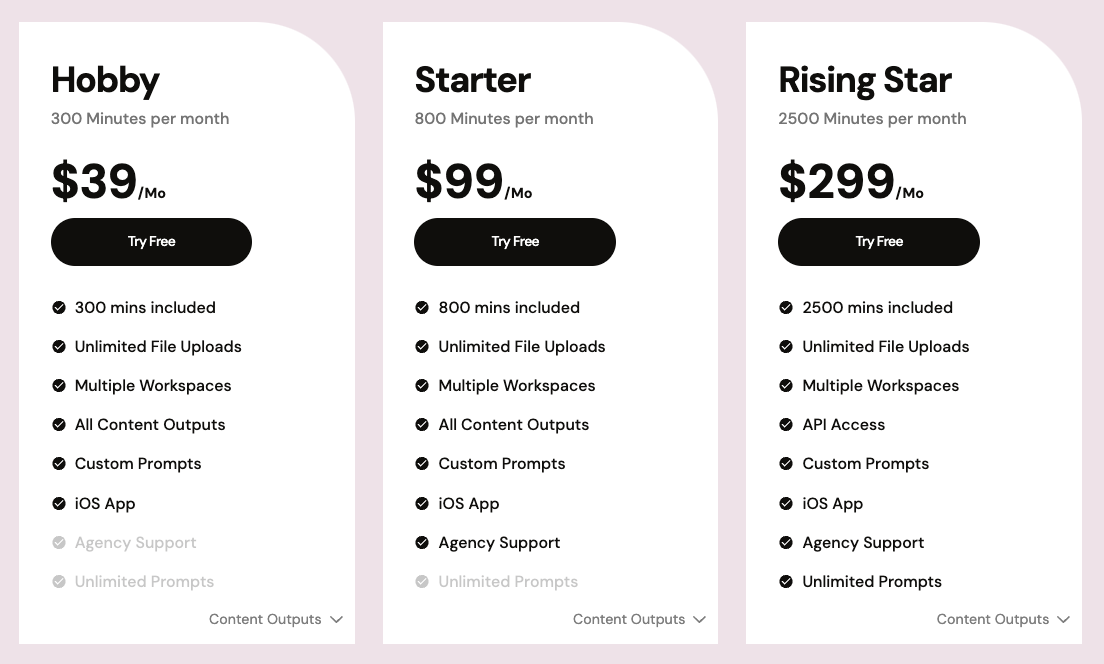Click the checkmark beside Custom Prompts in Rising Star
The height and width of the screenshot is (664, 1104).
pos(787,464)
